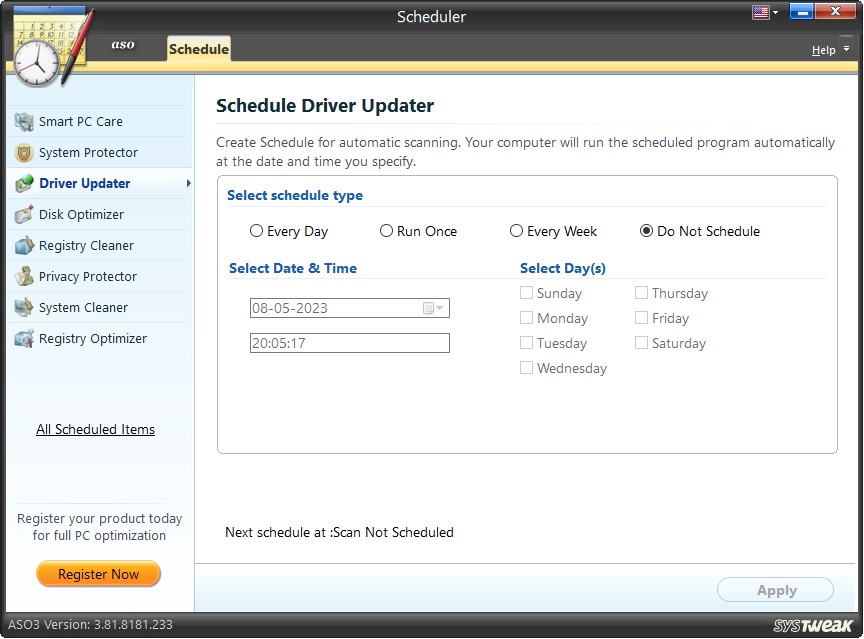Switch to the Schedule tab
864x639 pixels.
tap(198, 48)
